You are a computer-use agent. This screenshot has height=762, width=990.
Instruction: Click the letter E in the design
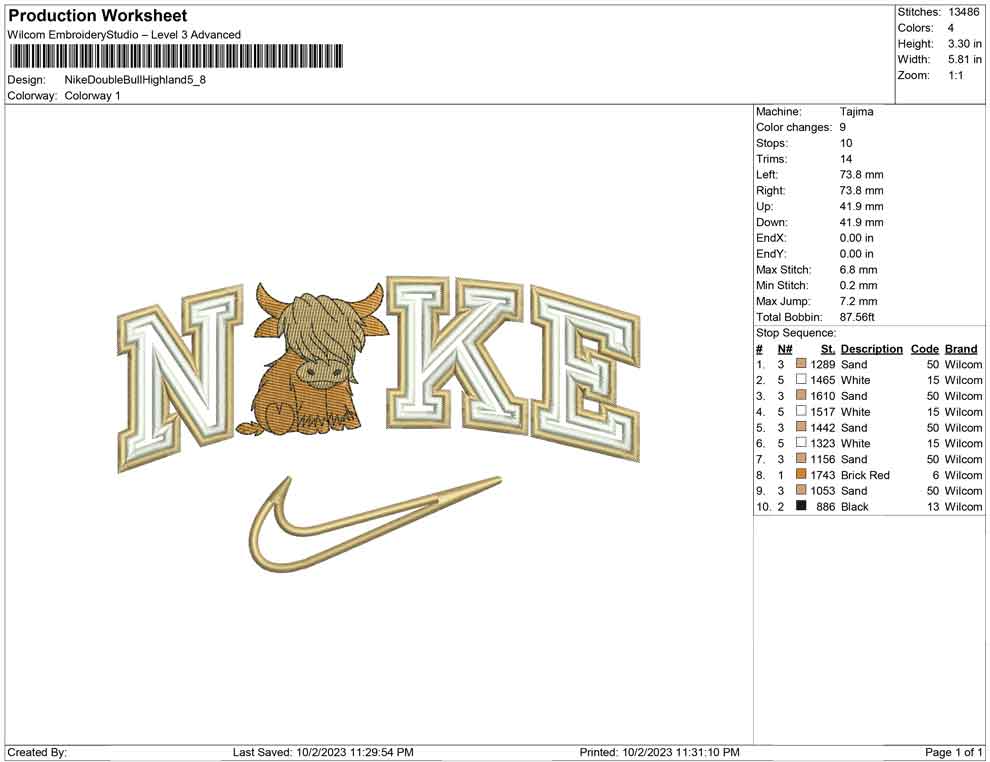pyautogui.click(x=586, y=374)
